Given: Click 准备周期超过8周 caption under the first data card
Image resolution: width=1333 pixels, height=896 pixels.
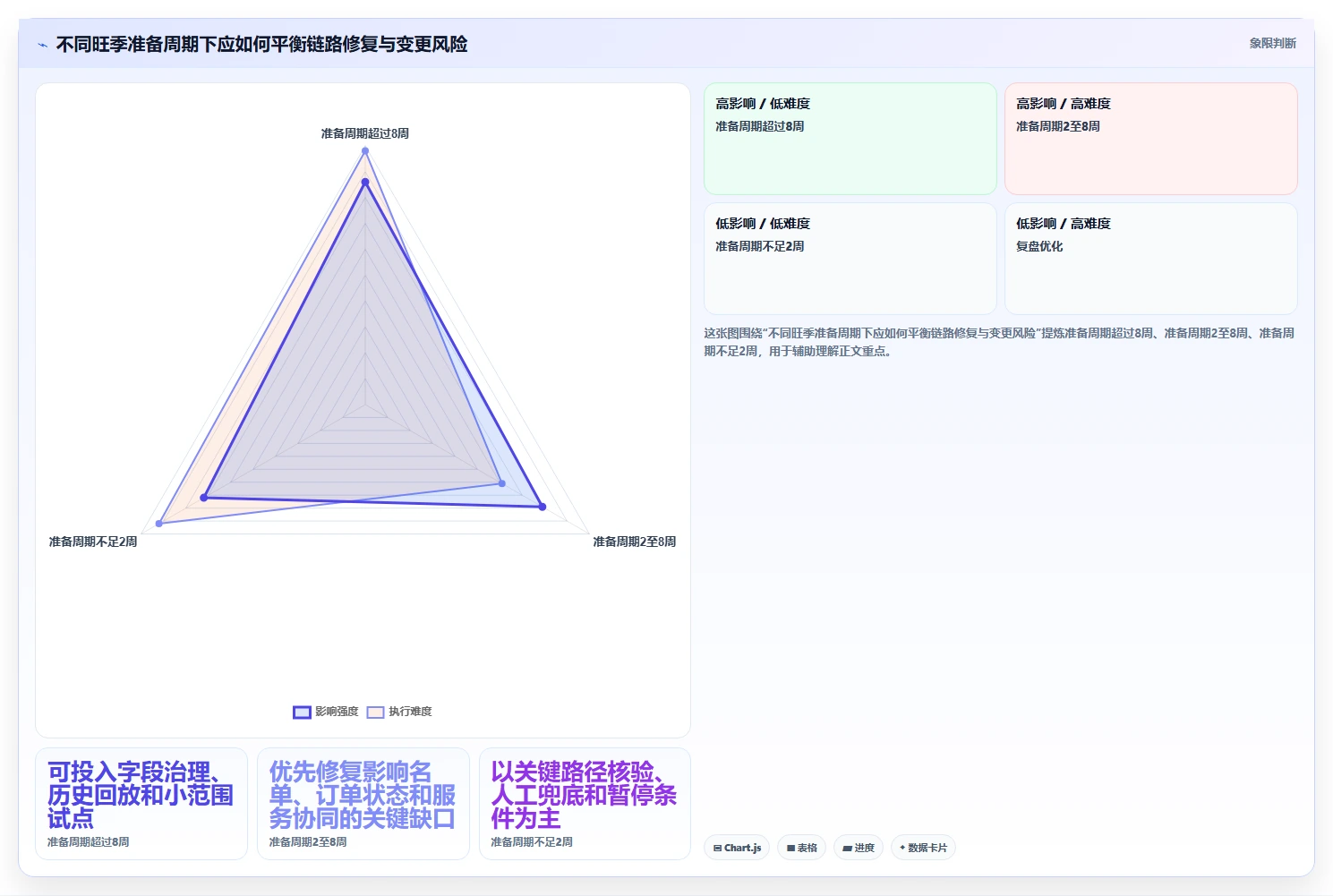Looking at the screenshot, I should 89,842.
